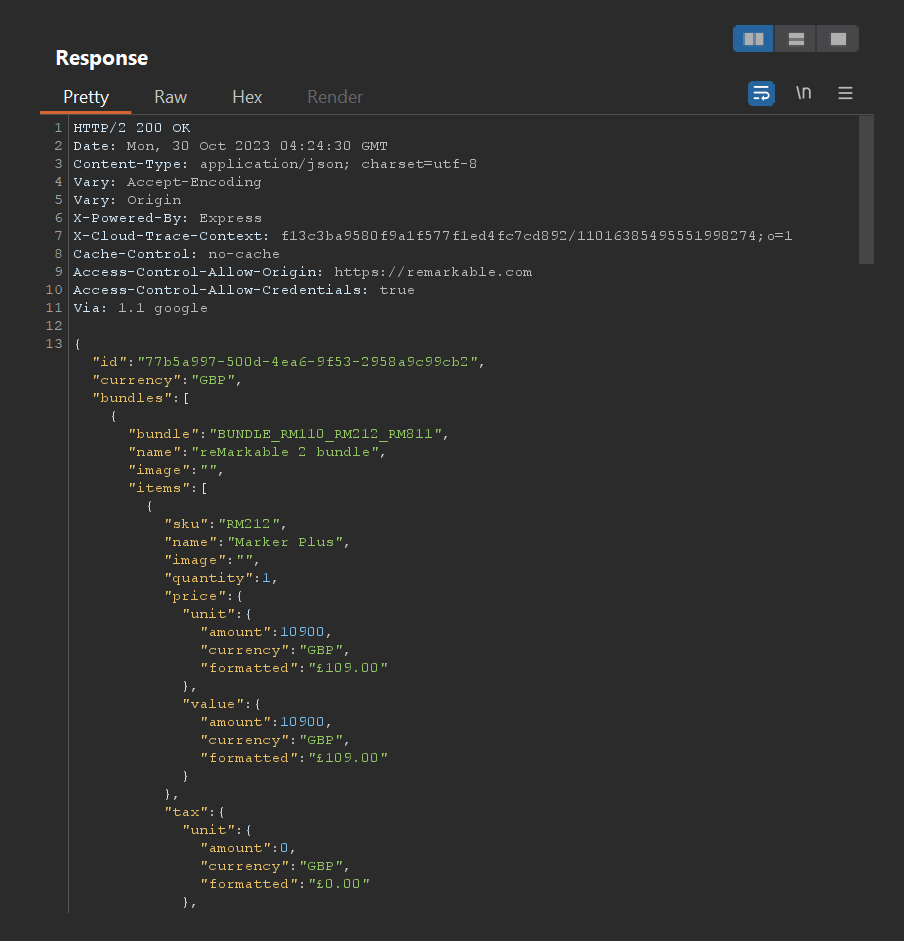The width and height of the screenshot is (904, 941).
Task: Click line number 1 in the gutter
Action: (x=58, y=128)
